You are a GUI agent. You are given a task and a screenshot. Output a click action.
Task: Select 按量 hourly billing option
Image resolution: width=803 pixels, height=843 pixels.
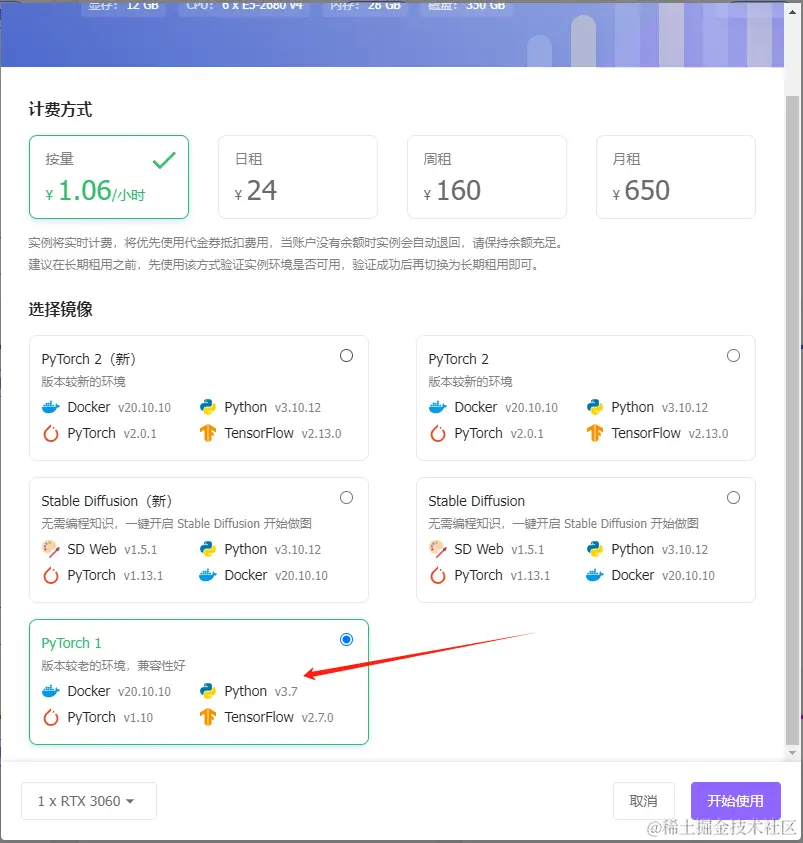tap(109, 177)
